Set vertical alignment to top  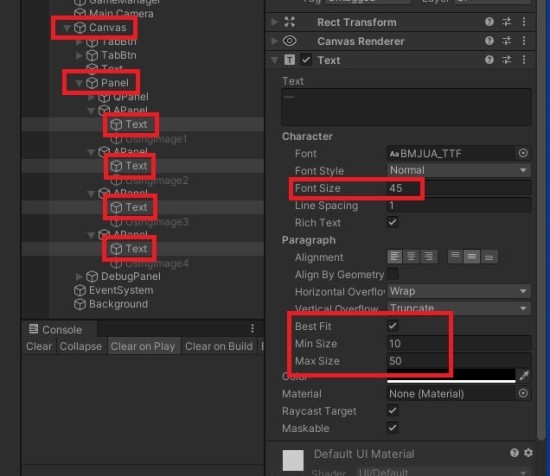pyautogui.click(x=455, y=257)
